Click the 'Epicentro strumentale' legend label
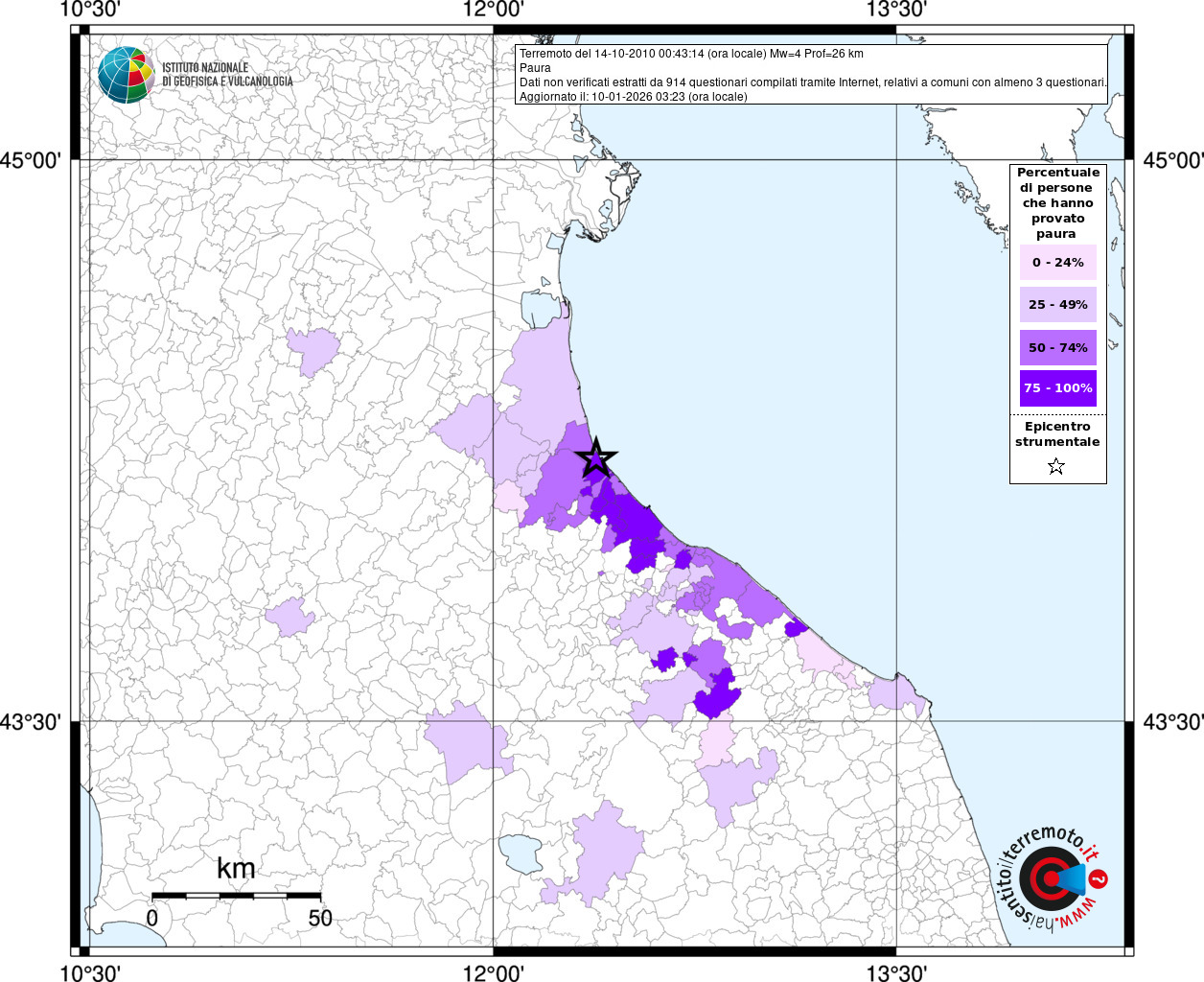The height and width of the screenshot is (982, 1204). coord(1057,434)
